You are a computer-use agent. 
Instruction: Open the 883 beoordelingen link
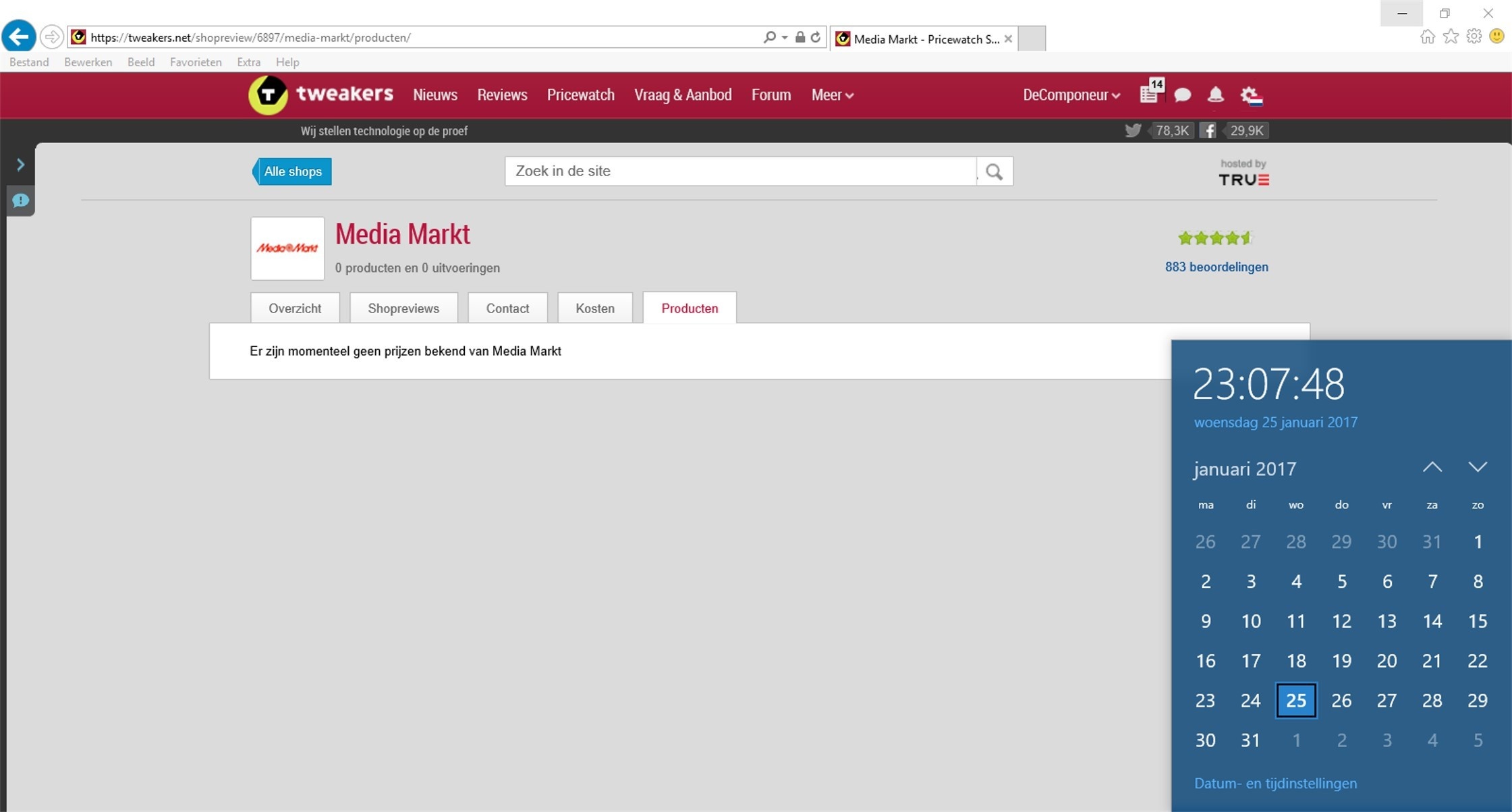[x=1216, y=267]
